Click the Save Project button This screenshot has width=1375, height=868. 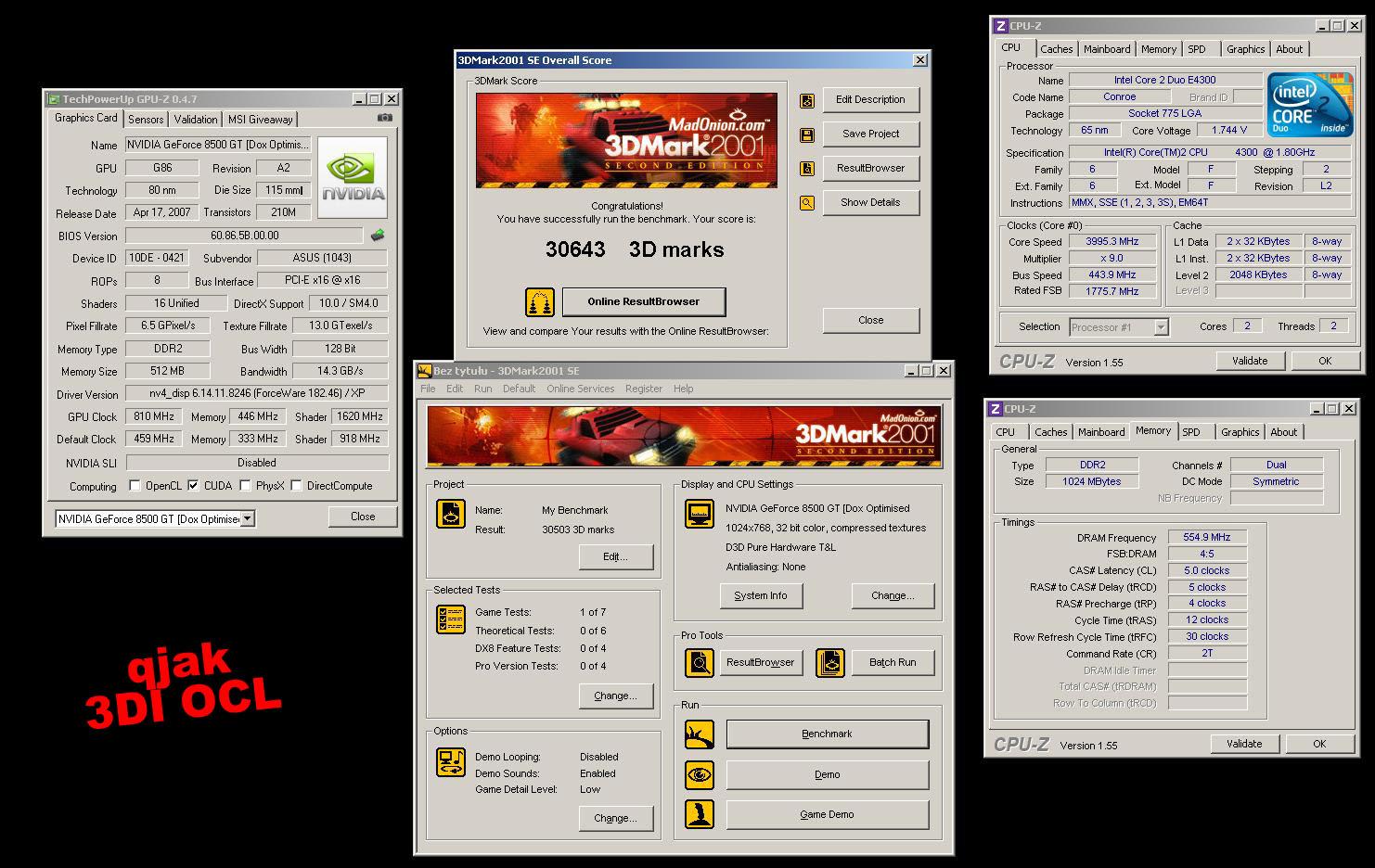pos(870,134)
